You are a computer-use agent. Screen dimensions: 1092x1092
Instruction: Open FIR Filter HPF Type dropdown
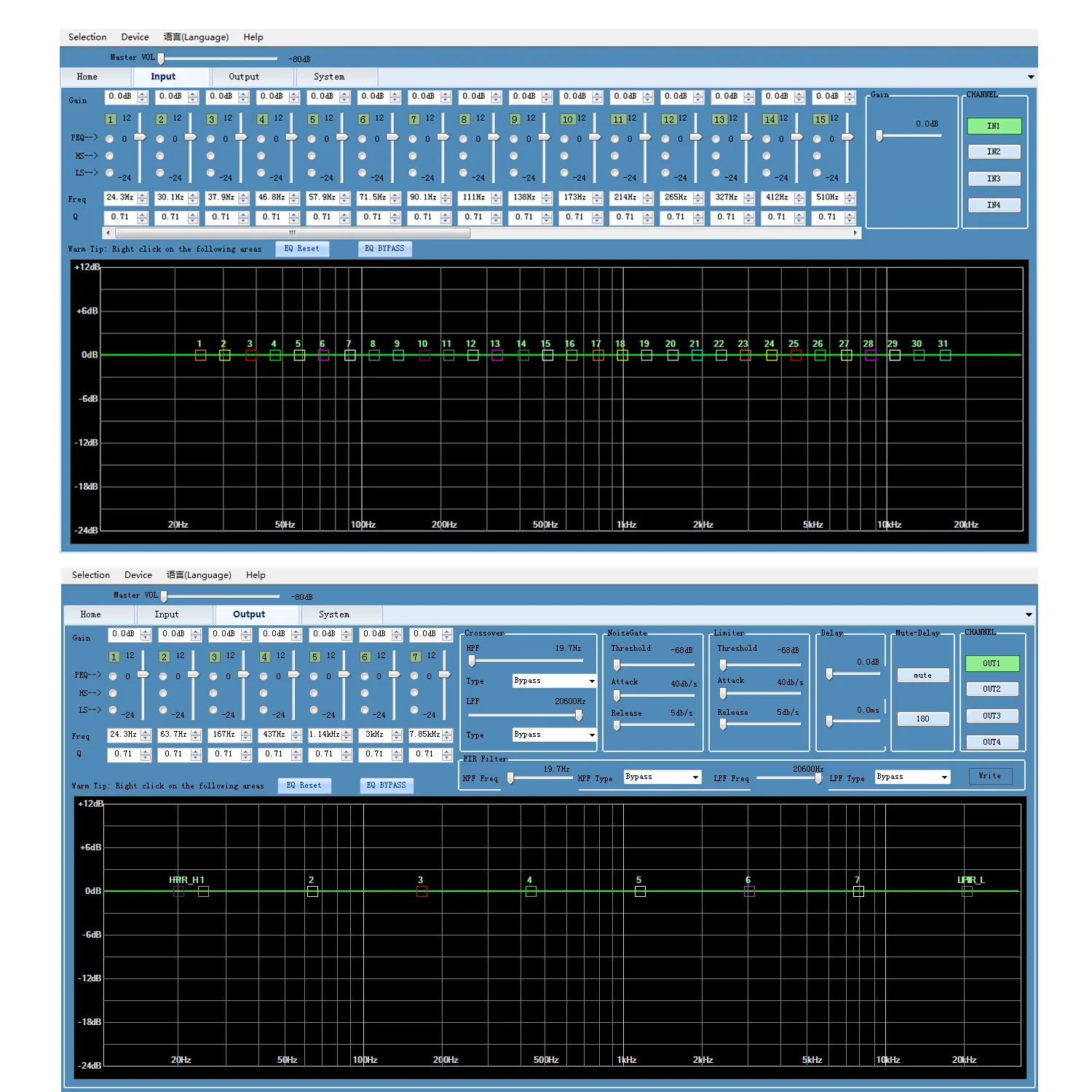point(662,777)
